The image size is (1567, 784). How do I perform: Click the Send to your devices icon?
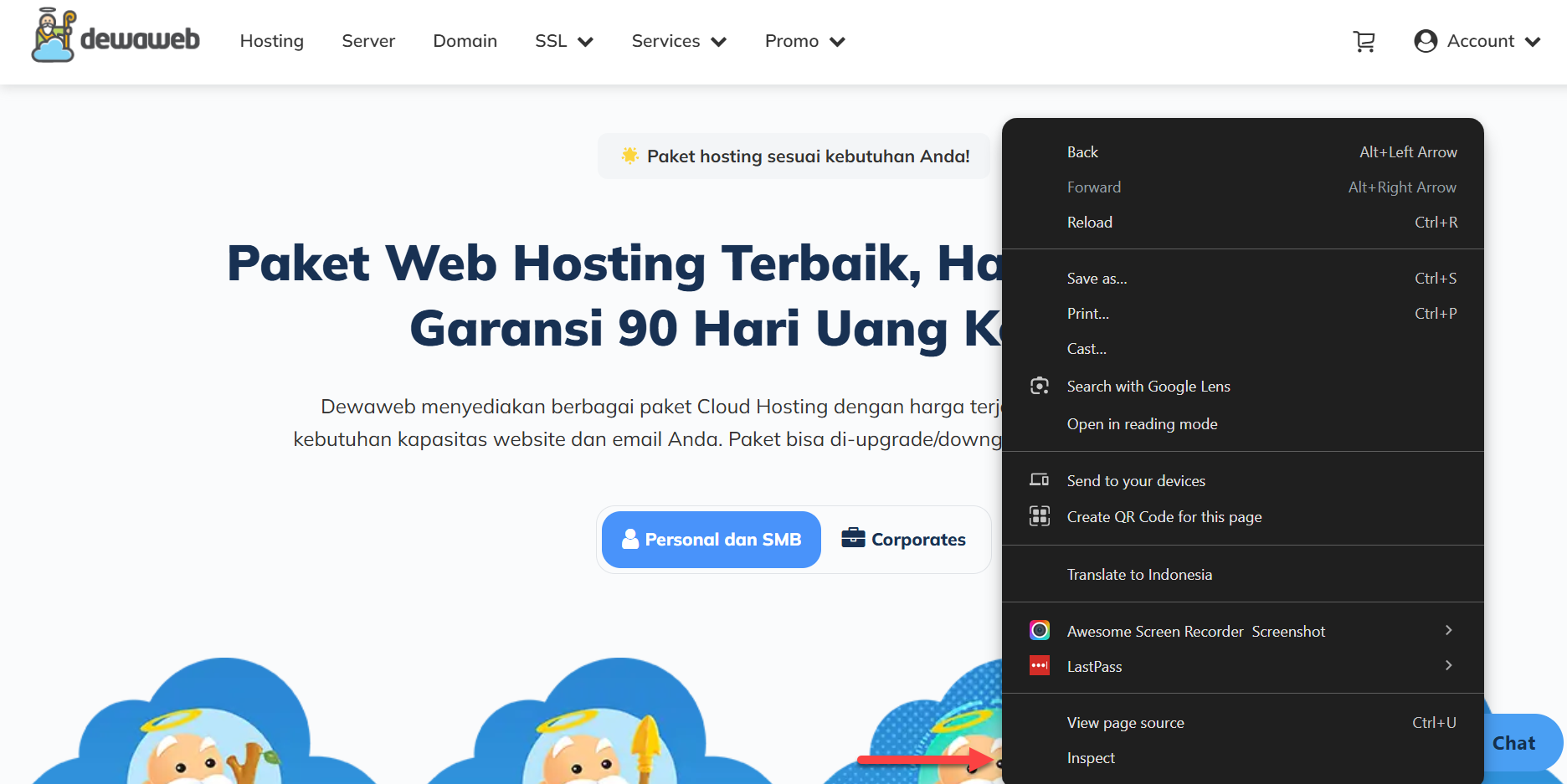1040,480
